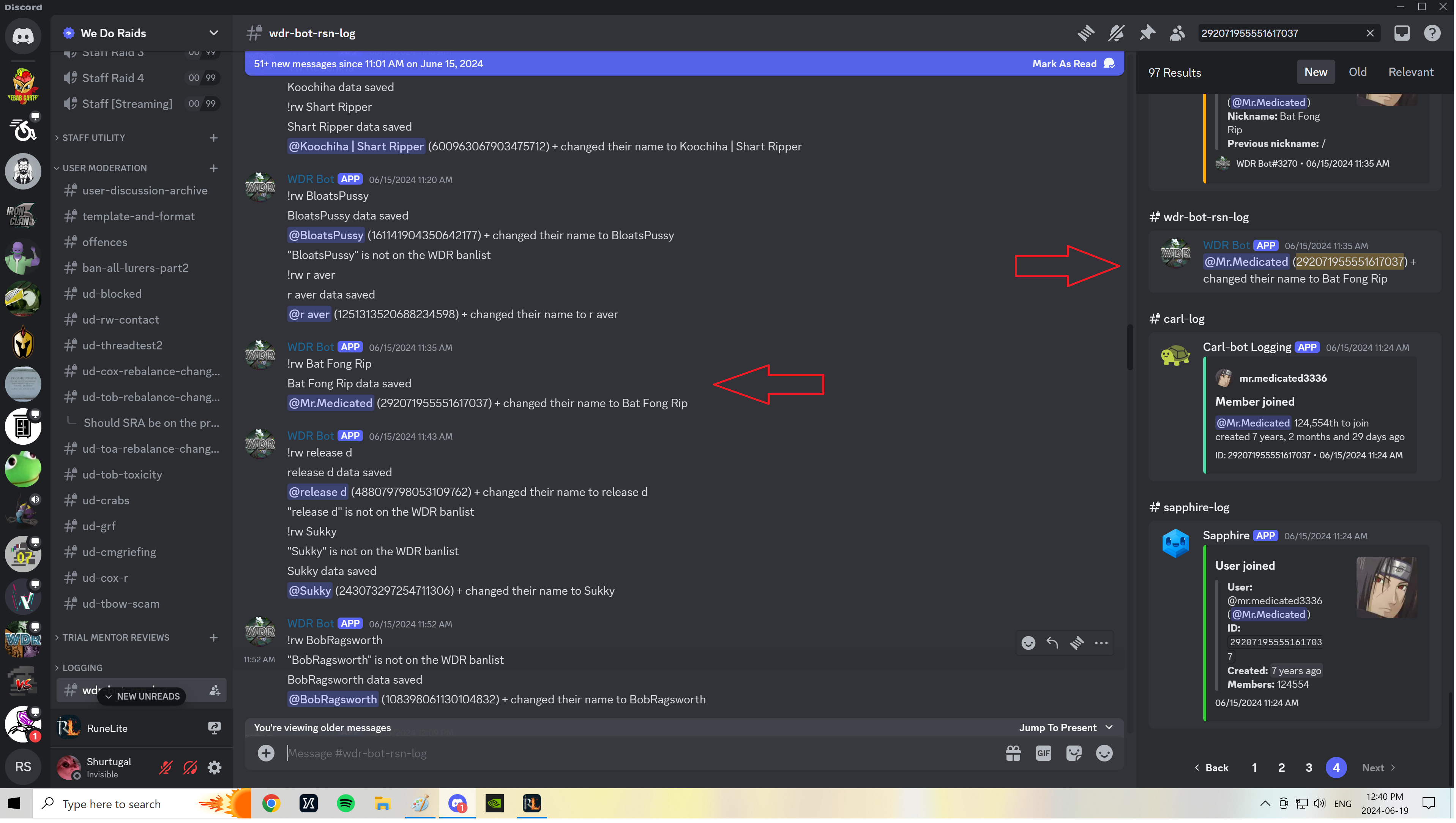Select the Old tab in search results

[x=1356, y=71]
